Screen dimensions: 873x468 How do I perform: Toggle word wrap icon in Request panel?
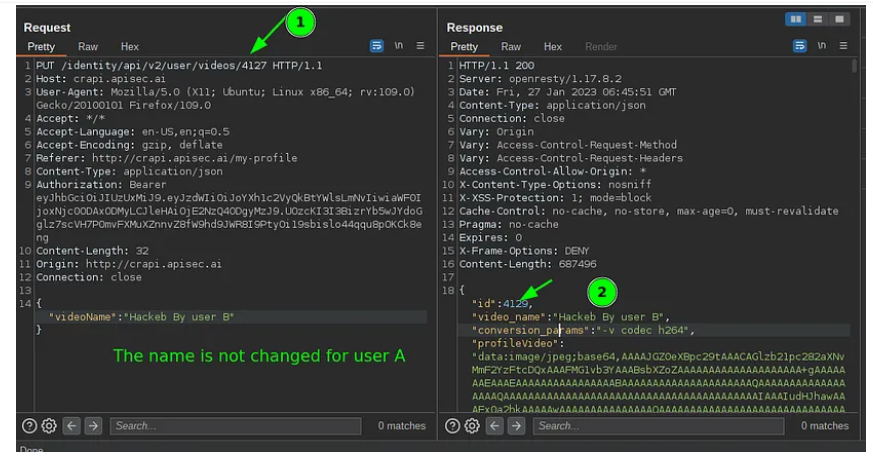pos(376,46)
